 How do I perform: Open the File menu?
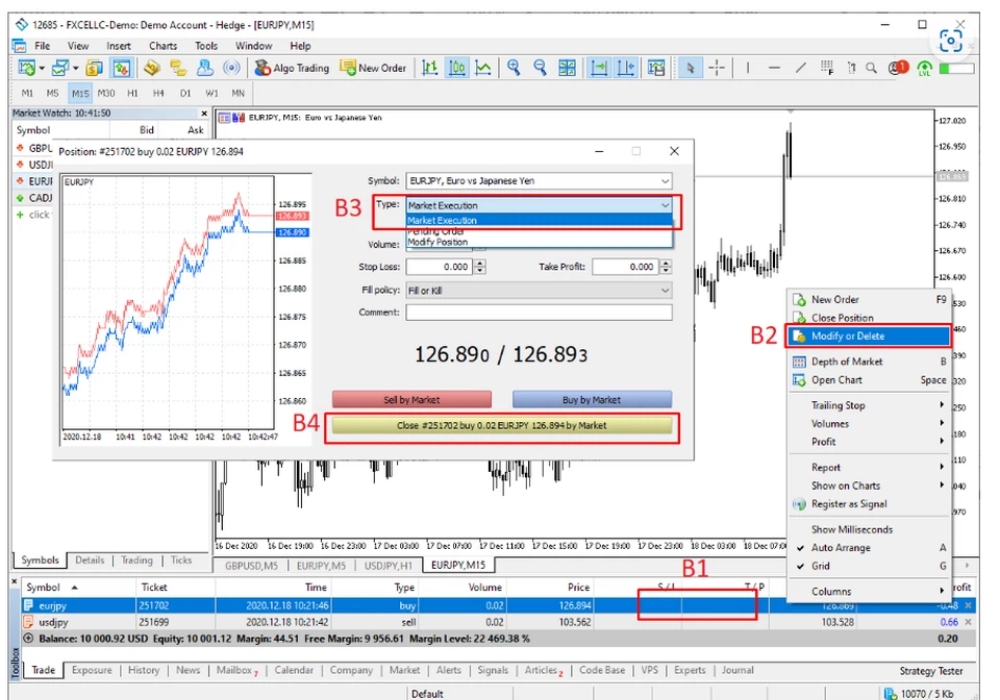pos(42,46)
